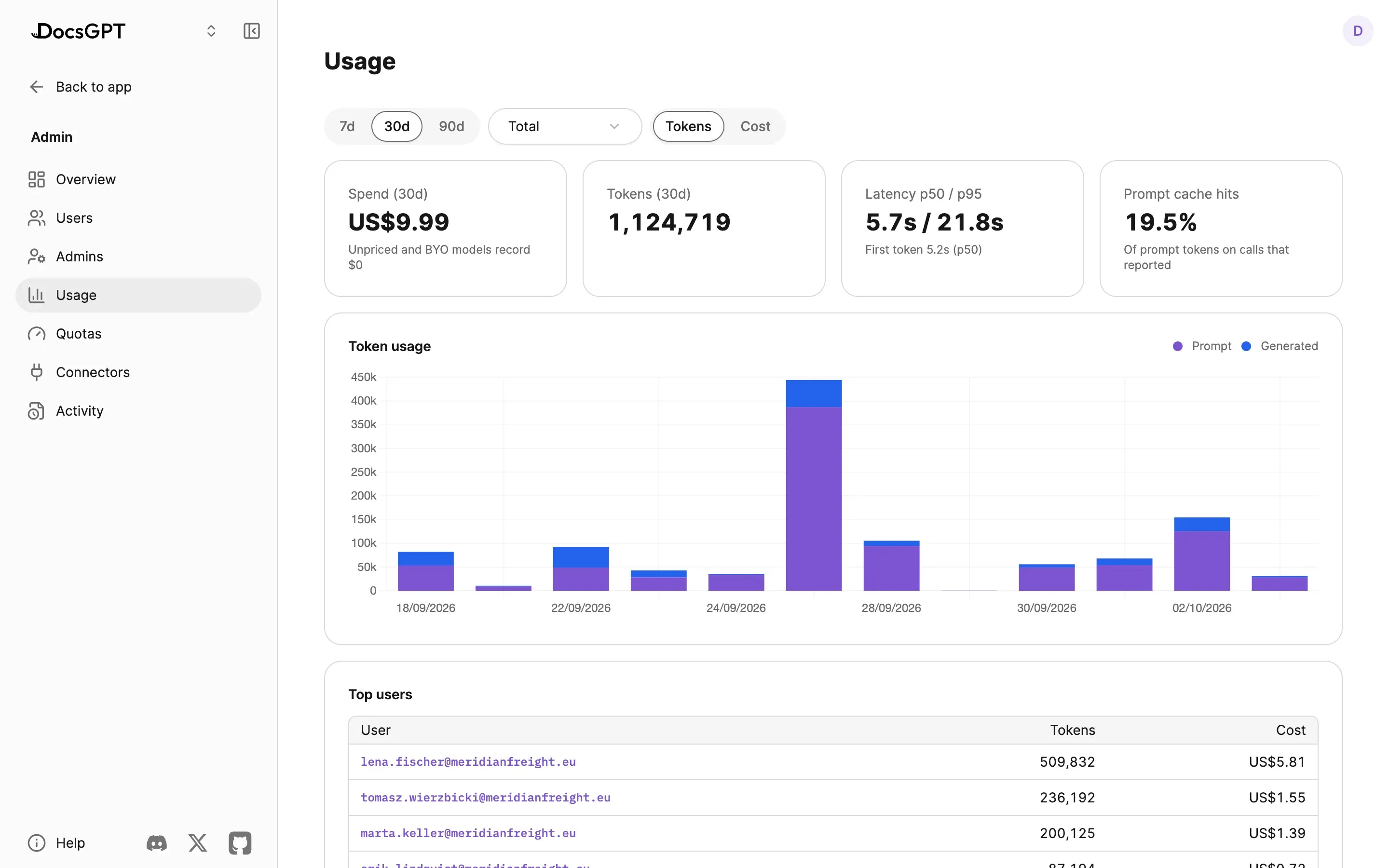The height and width of the screenshot is (868, 1389).
Task: Click the 200,125 tokens cell
Action: [x=1067, y=833]
